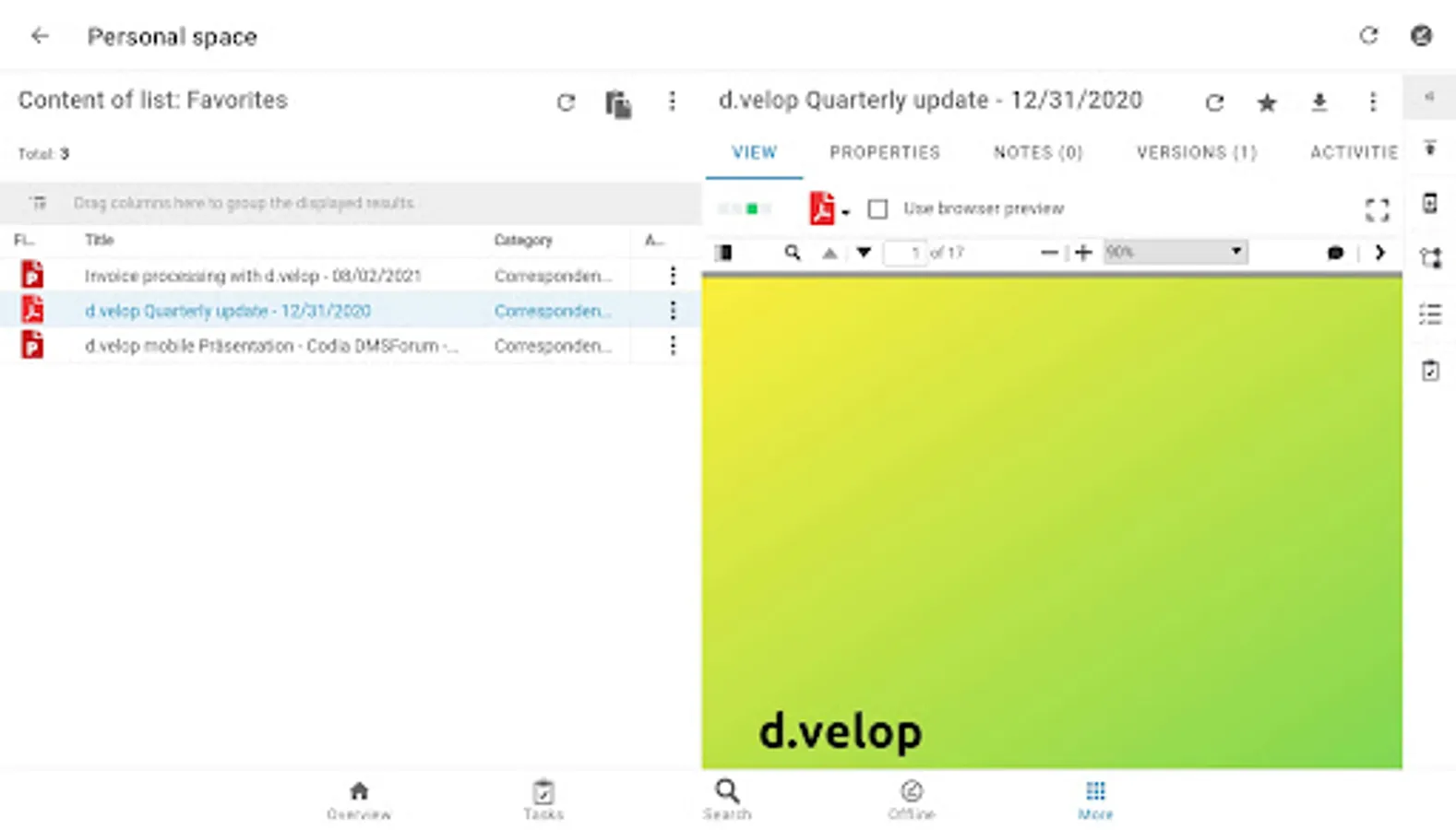Open the find-in-document search in the PDF toolbar
Image resolution: width=1456 pixels, height=830 pixels.
[792, 253]
